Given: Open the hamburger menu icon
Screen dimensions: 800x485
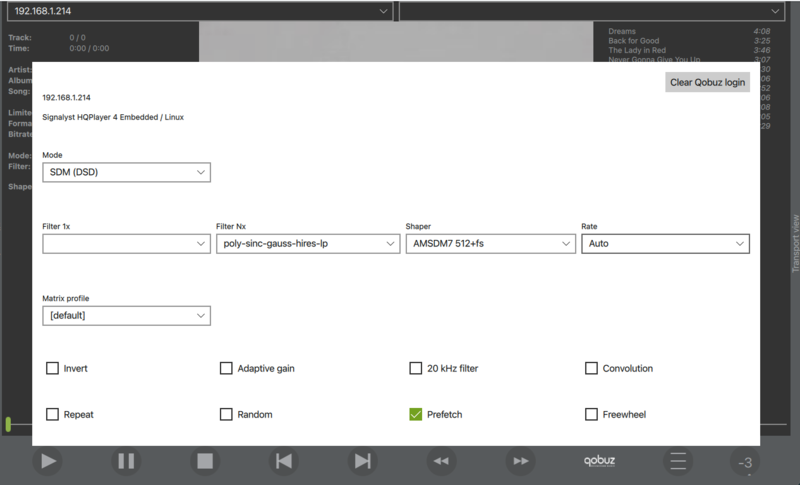Looking at the screenshot, I should [678, 461].
